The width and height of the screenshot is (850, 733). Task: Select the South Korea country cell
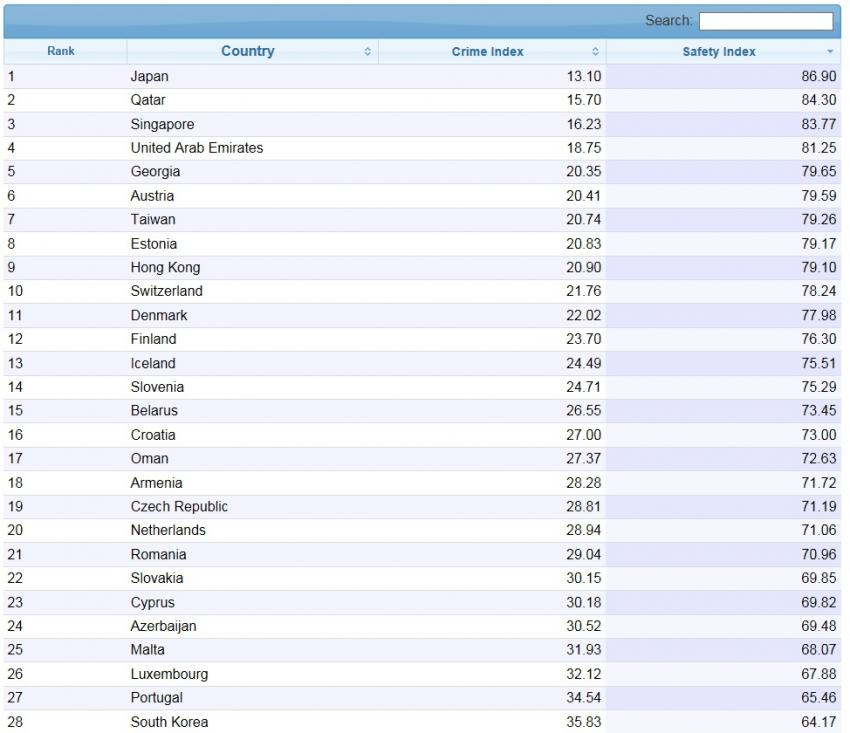point(253,722)
